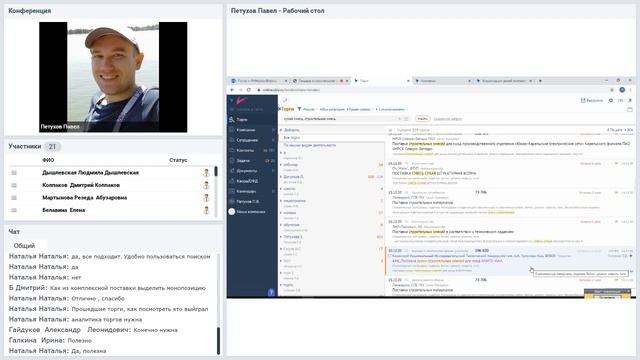
Task: Open the Торги section in the sidebar
Action: pos(242,120)
